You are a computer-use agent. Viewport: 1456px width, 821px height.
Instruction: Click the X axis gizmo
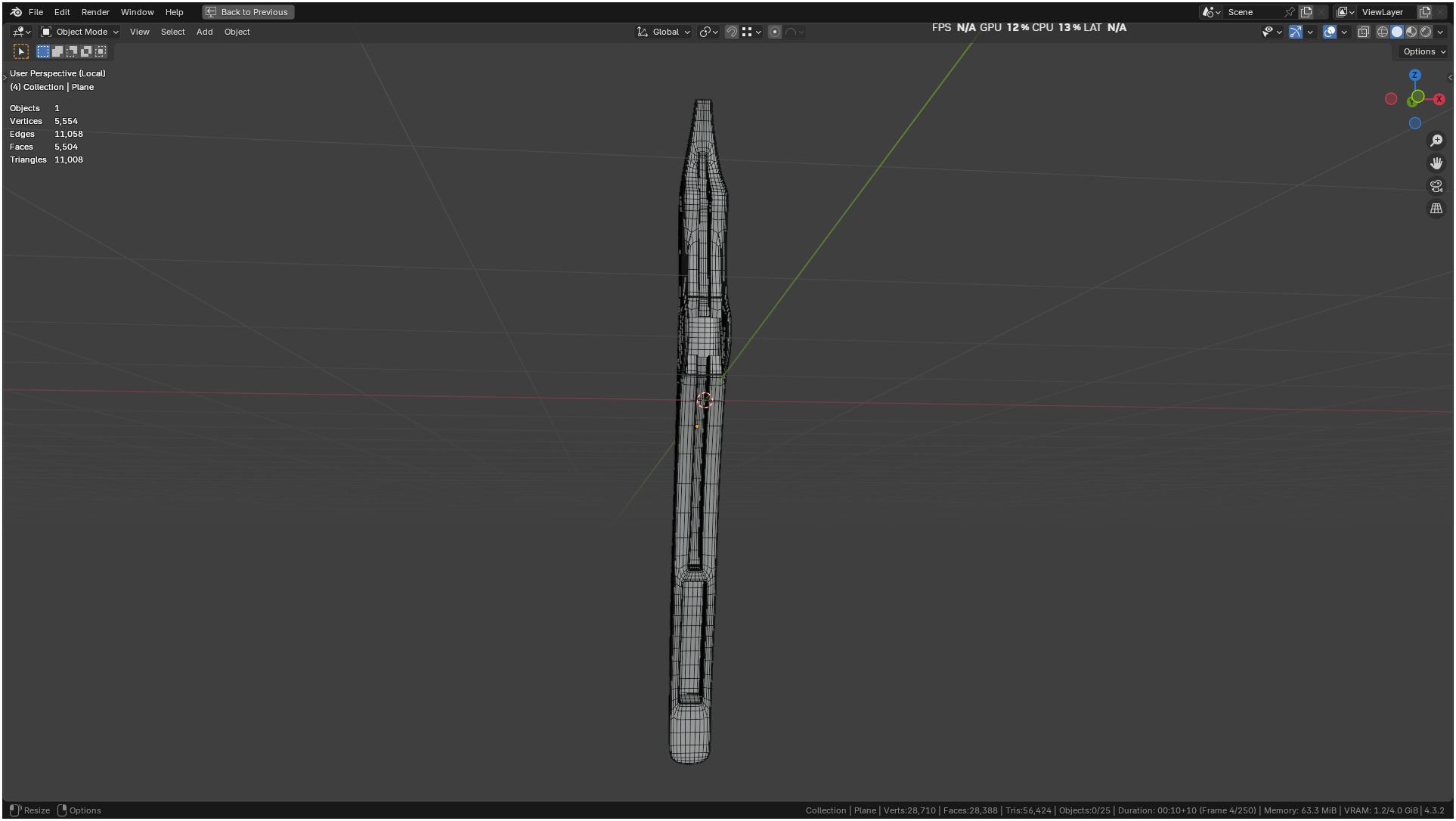[x=1439, y=99]
